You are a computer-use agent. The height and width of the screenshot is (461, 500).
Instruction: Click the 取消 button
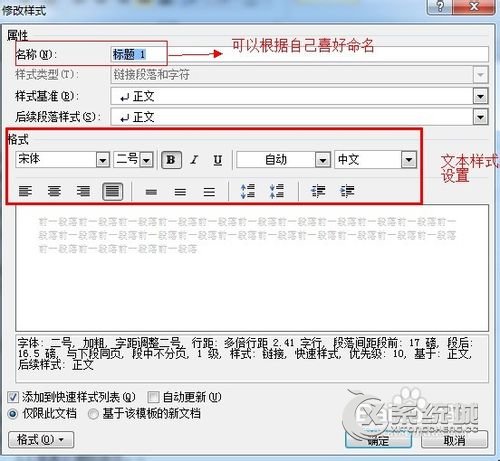point(454,440)
